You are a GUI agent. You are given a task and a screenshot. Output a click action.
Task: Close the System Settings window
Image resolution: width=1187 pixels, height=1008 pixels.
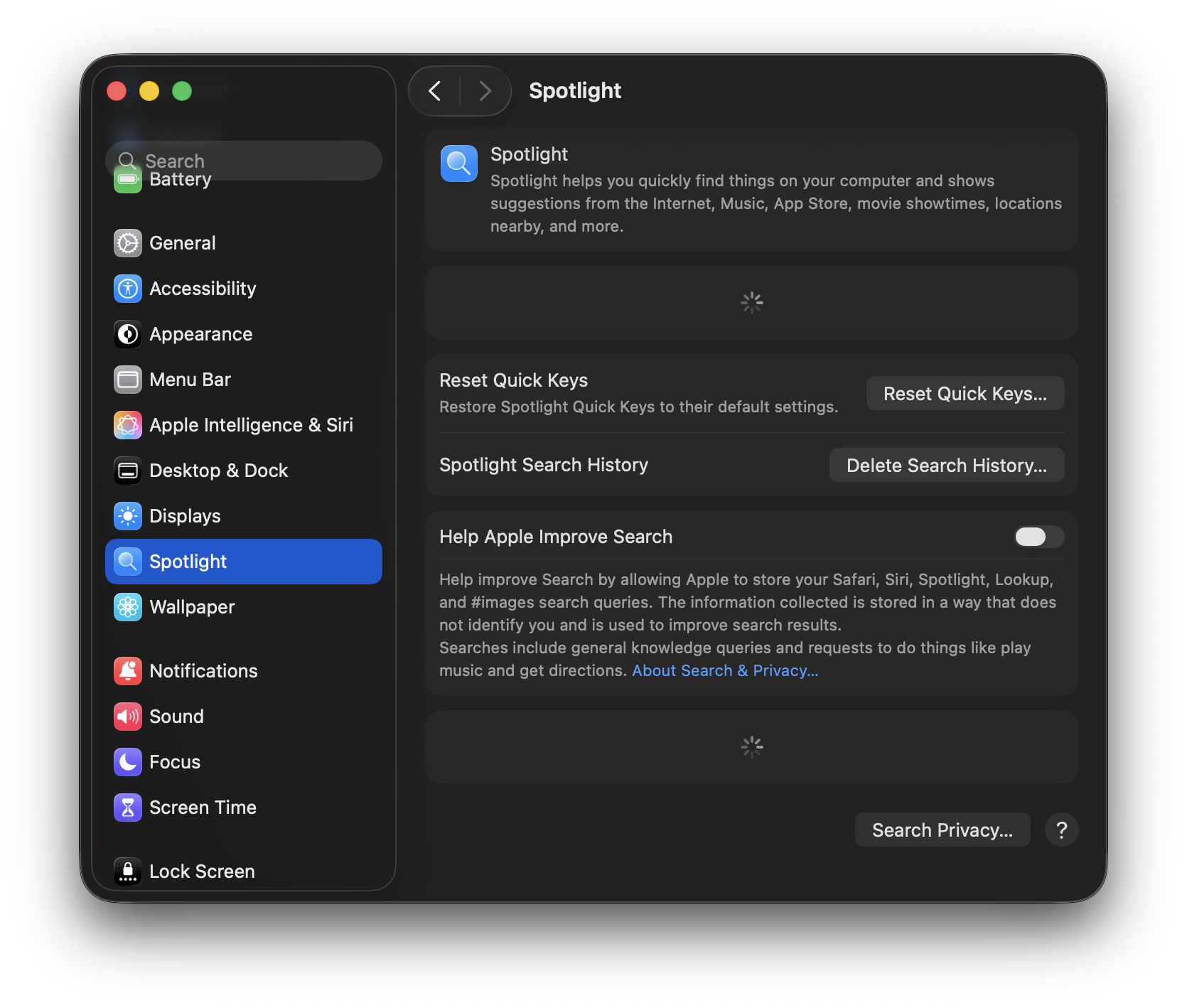click(x=117, y=91)
